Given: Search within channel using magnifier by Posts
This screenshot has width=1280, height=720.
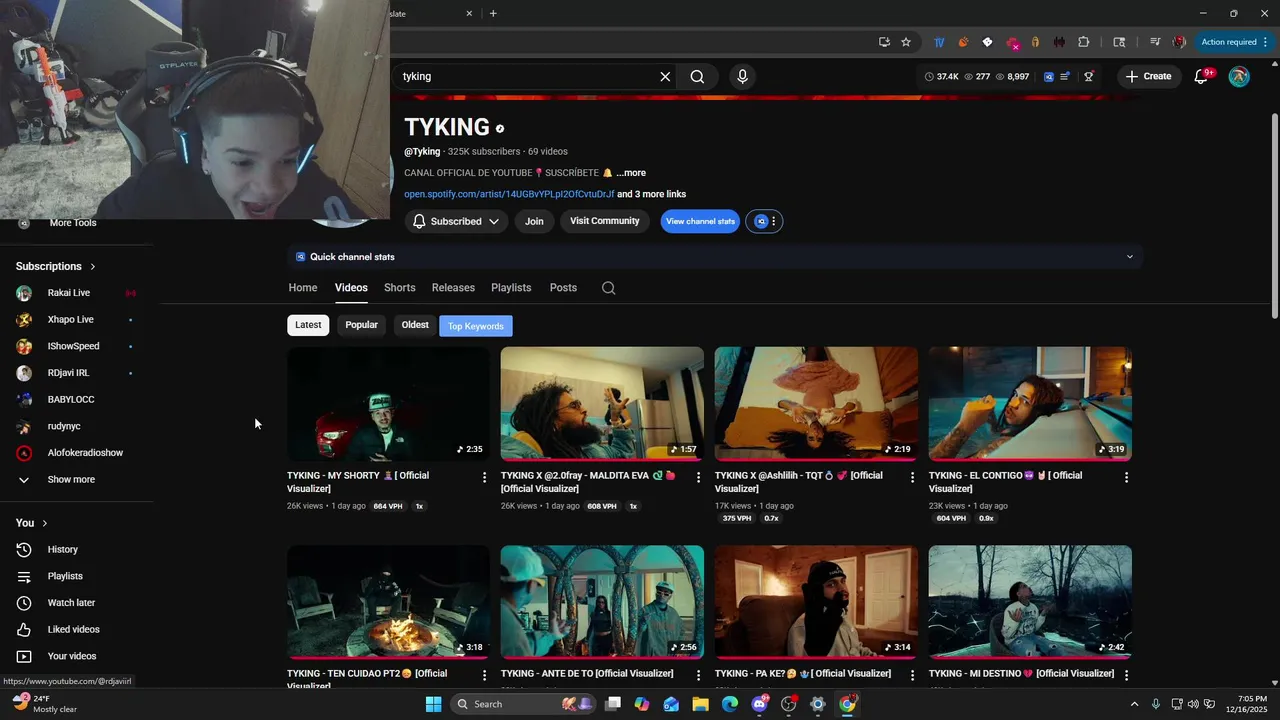Looking at the screenshot, I should click(x=608, y=288).
